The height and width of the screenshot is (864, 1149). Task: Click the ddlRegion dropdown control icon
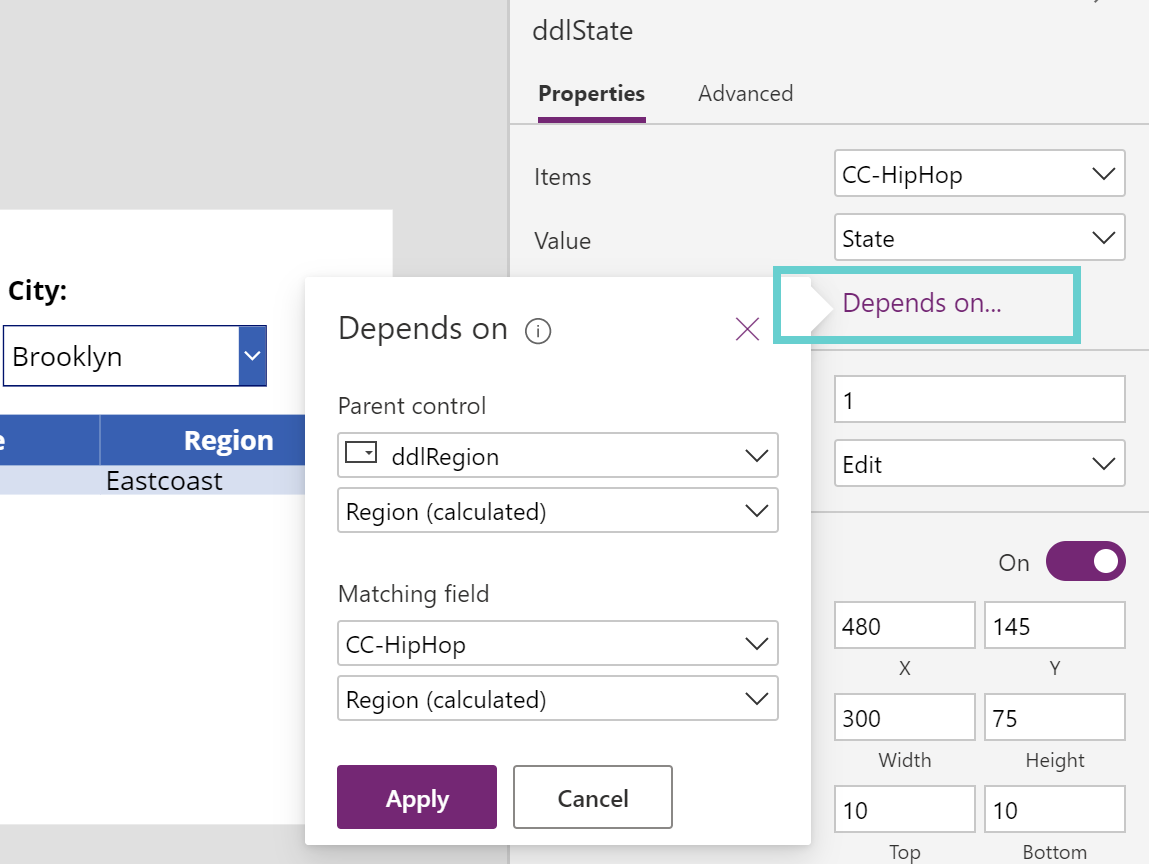361,455
